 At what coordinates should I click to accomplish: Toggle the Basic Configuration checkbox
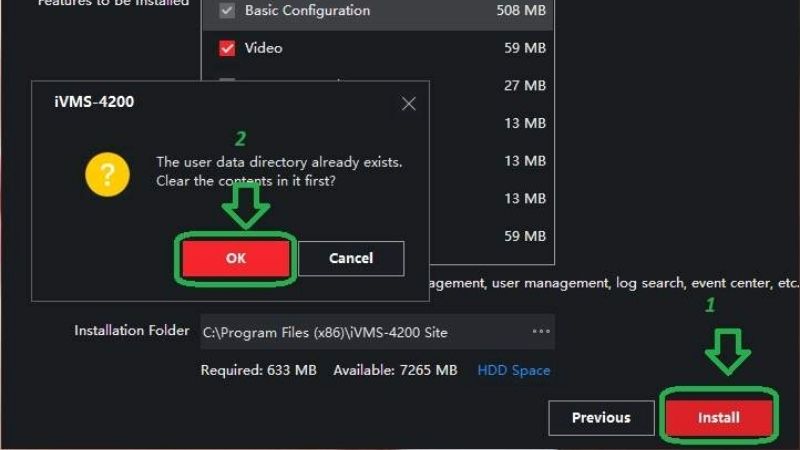coord(227,11)
